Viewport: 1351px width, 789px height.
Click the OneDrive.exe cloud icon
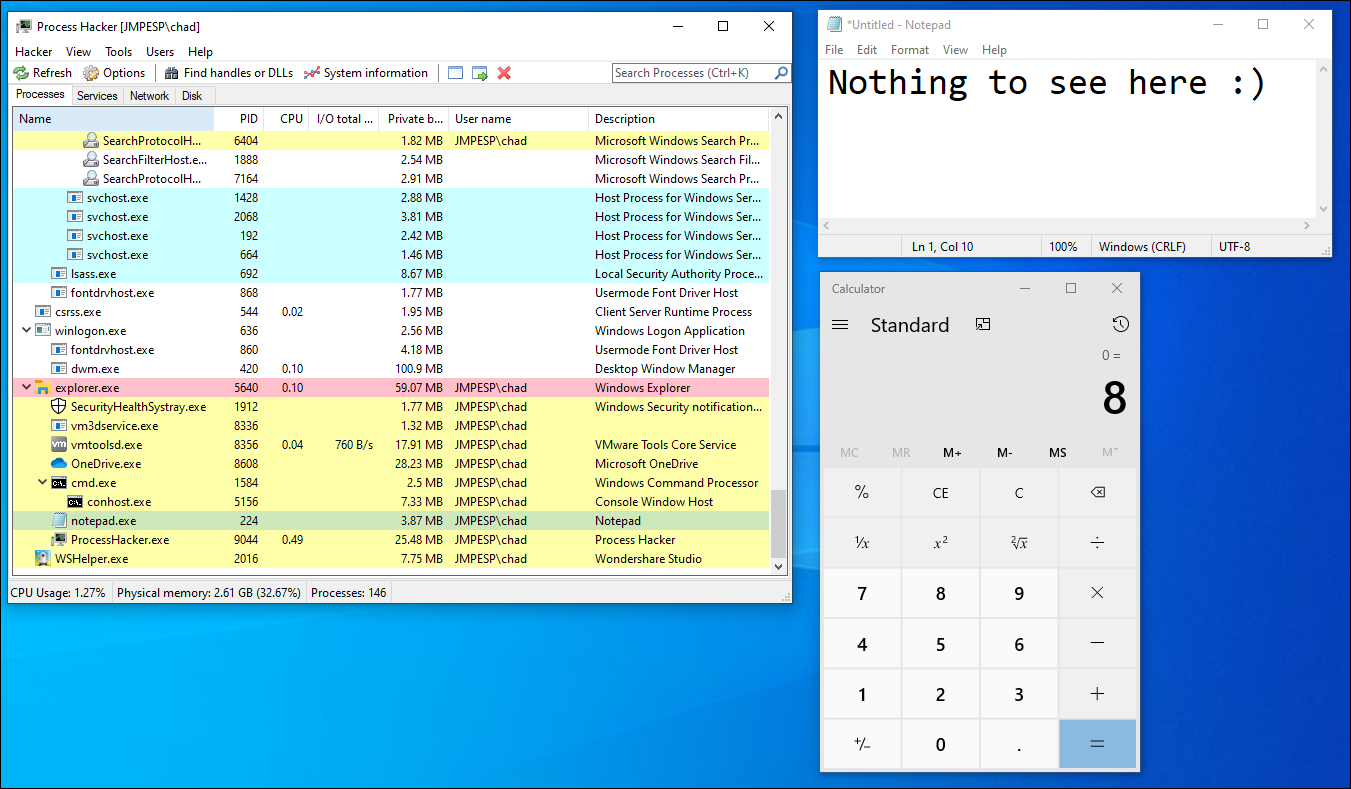click(59, 464)
